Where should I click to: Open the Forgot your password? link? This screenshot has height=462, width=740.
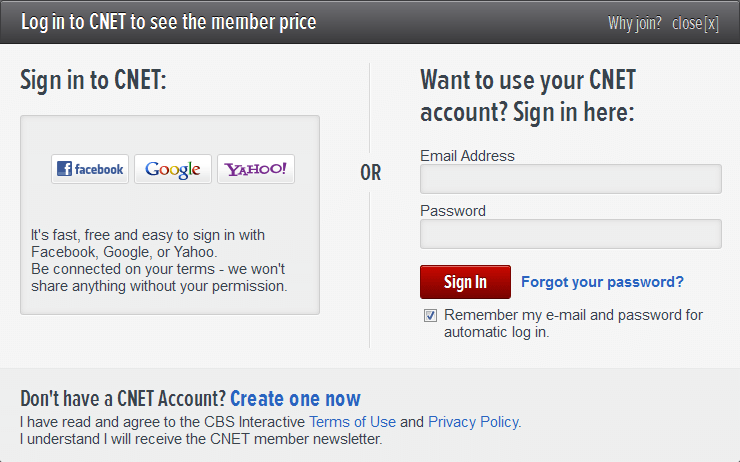[x=602, y=282]
